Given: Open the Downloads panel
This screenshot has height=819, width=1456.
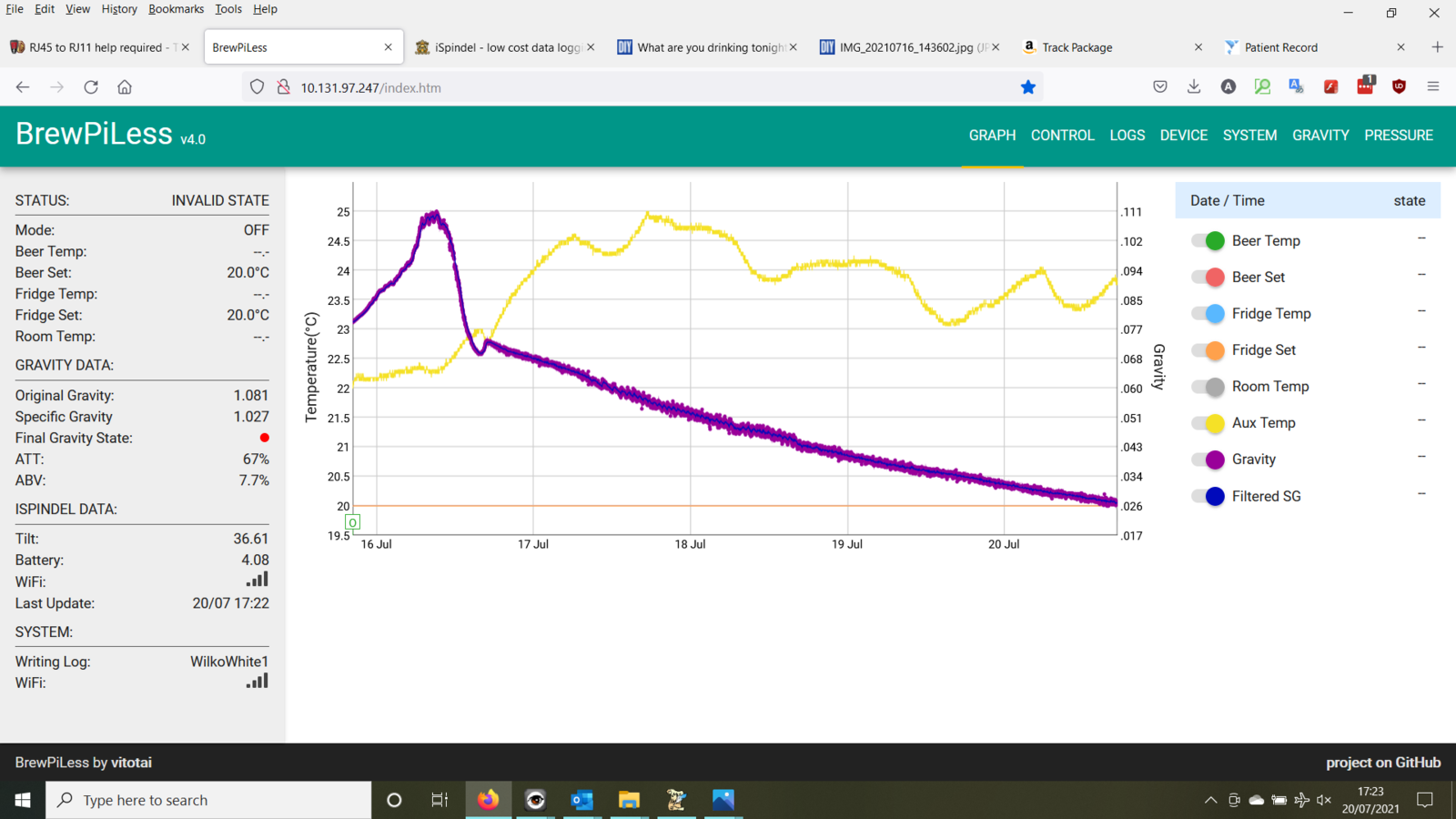Looking at the screenshot, I should point(1194,87).
